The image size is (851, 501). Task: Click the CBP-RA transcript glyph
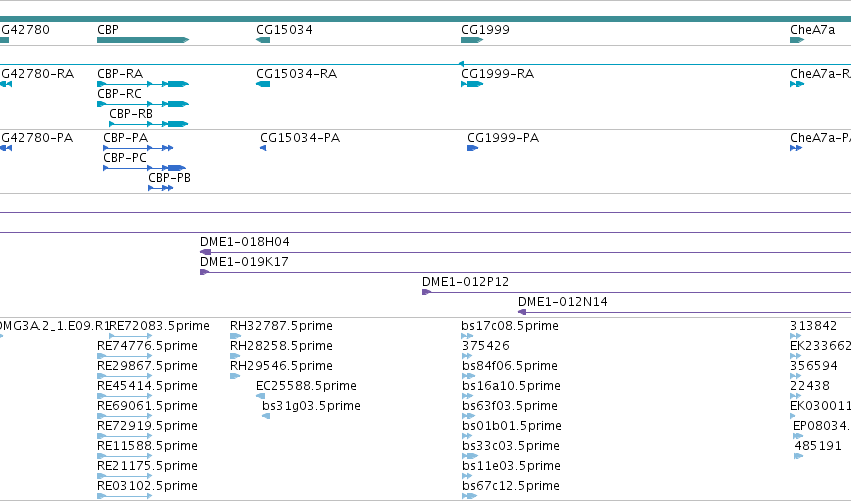tap(143, 84)
